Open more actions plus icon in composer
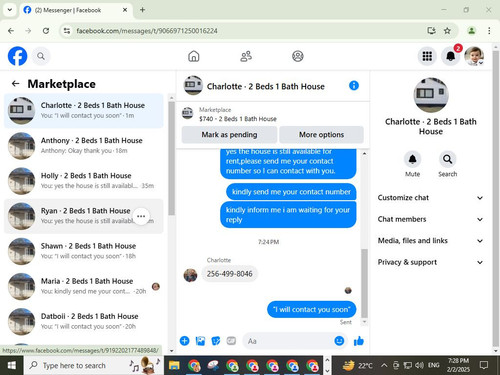The image size is (500, 375). 184,341
